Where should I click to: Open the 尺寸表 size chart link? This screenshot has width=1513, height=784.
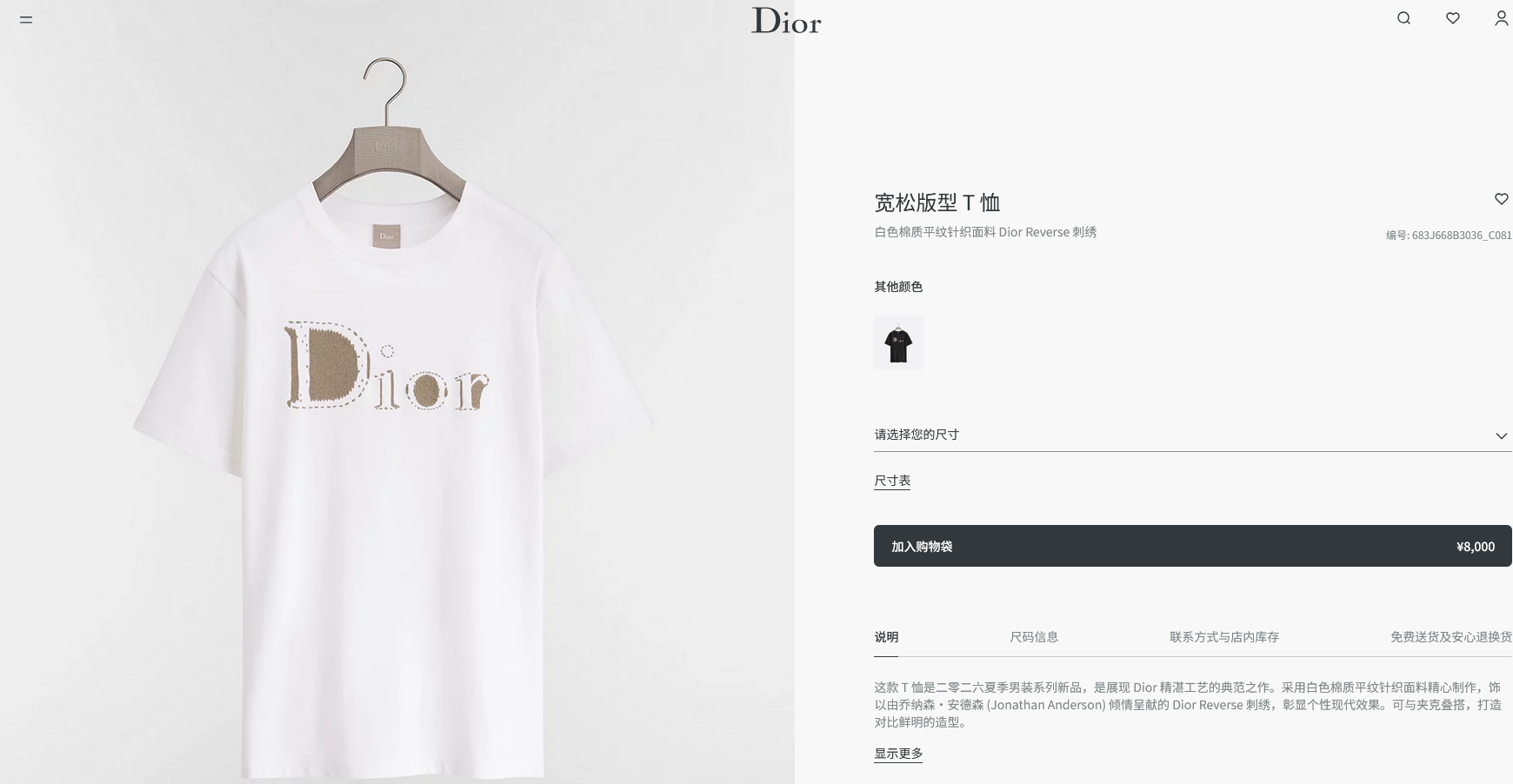click(892, 481)
